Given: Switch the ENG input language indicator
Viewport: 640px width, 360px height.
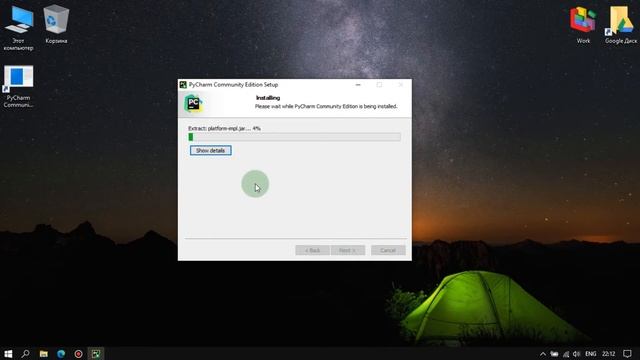Looking at the screenshot, I should [591, 354].
